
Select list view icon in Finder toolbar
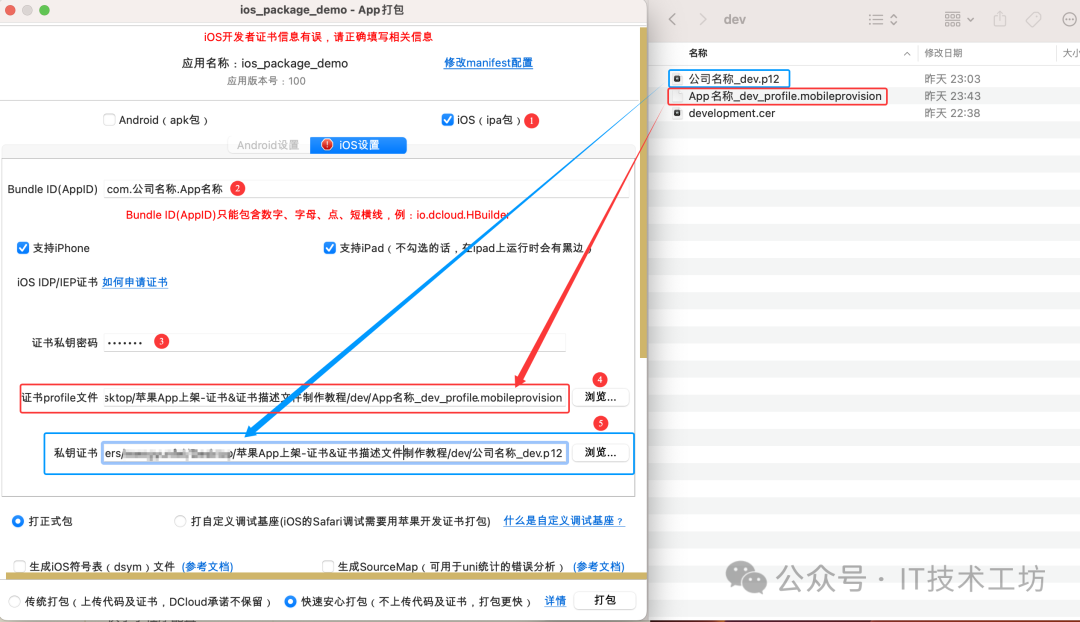coord(875,18)
